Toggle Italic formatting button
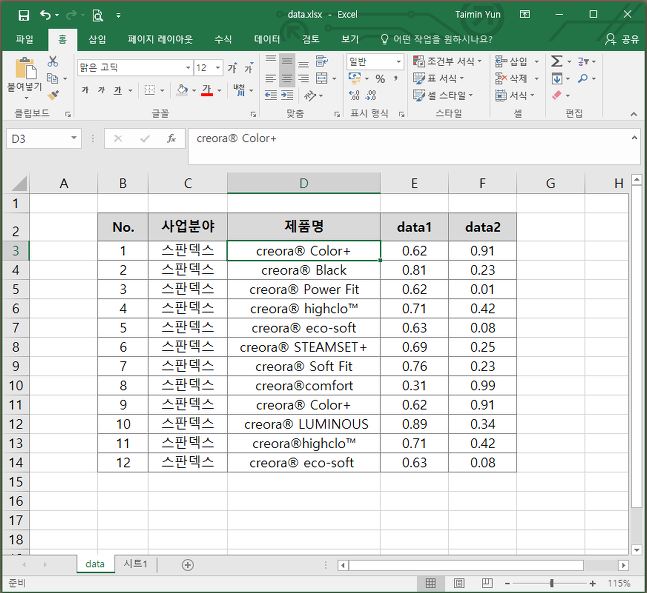The width and height of the screenshot is (647, 593). point(101,90)
